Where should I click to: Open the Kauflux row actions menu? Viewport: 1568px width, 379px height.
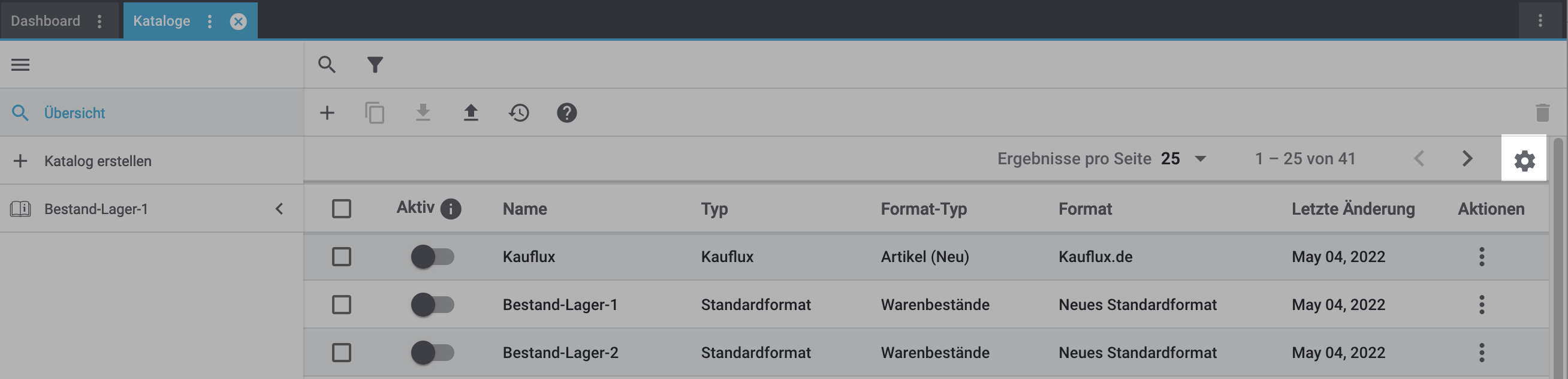tap(1482, 257)
